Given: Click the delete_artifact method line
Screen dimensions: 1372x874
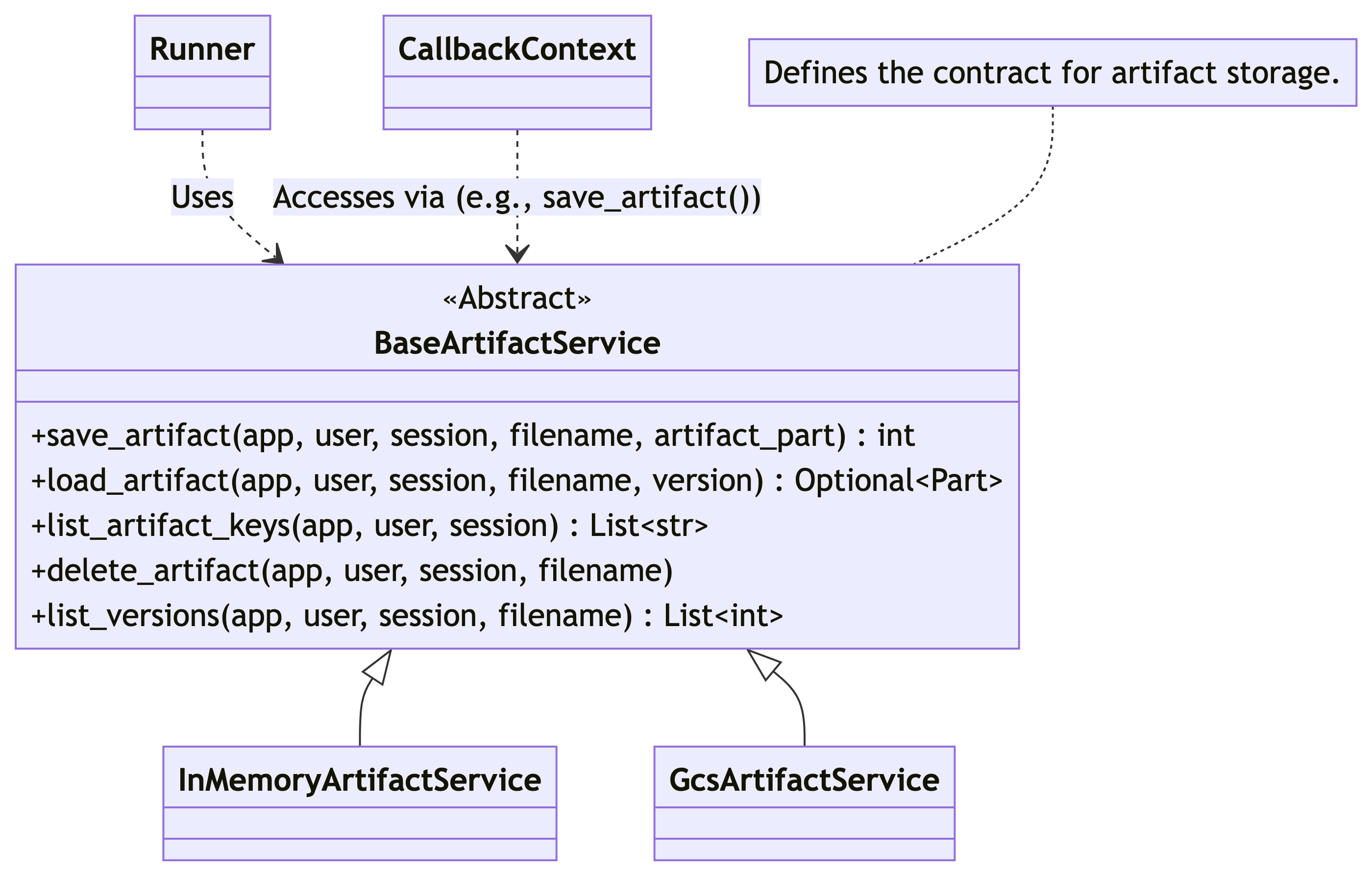Looking at the screenshot, I should tap(352, 570).
